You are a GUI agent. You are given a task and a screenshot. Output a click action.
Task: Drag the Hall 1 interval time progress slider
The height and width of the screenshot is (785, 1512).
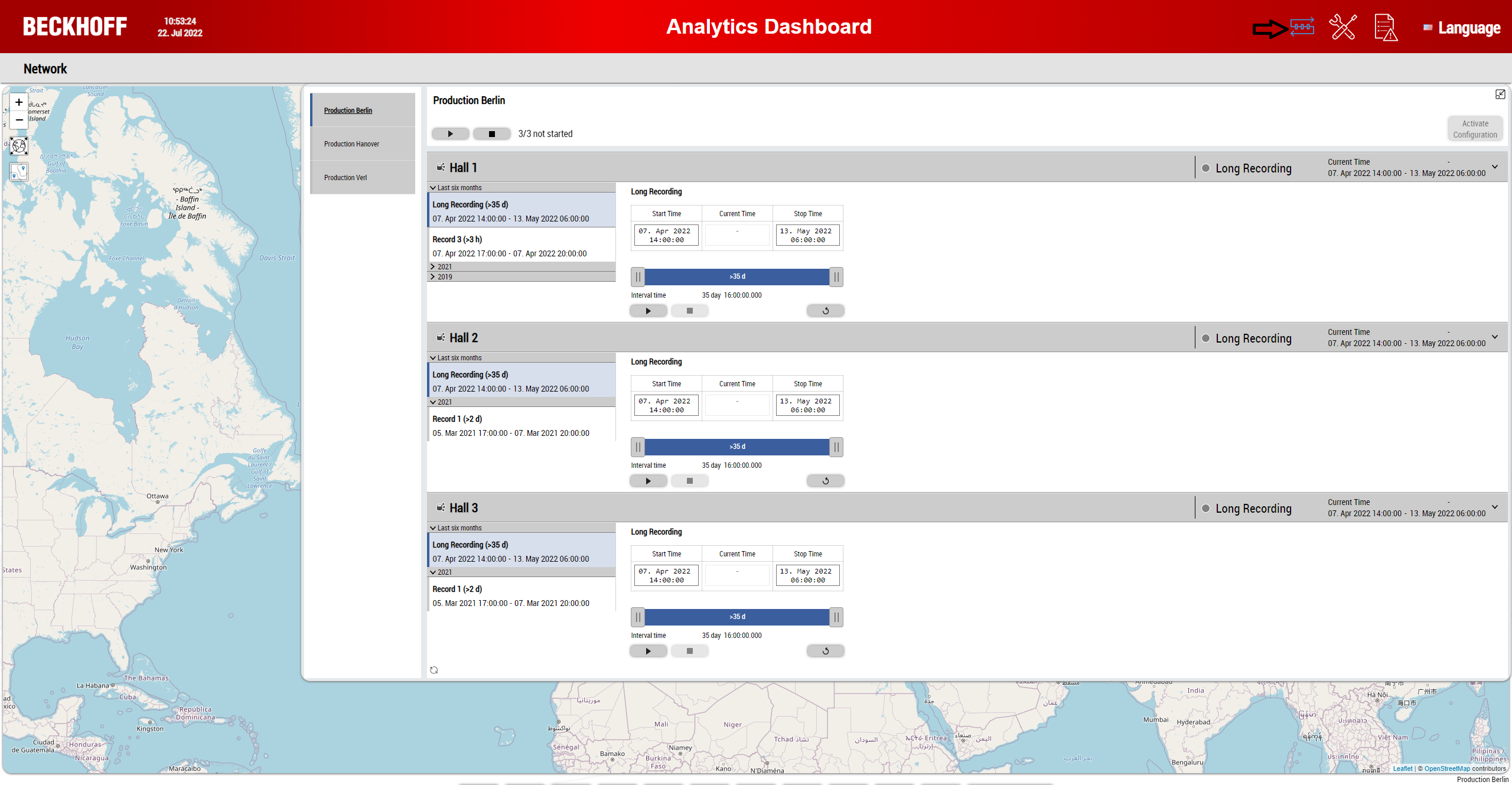[x=736, y=276]
